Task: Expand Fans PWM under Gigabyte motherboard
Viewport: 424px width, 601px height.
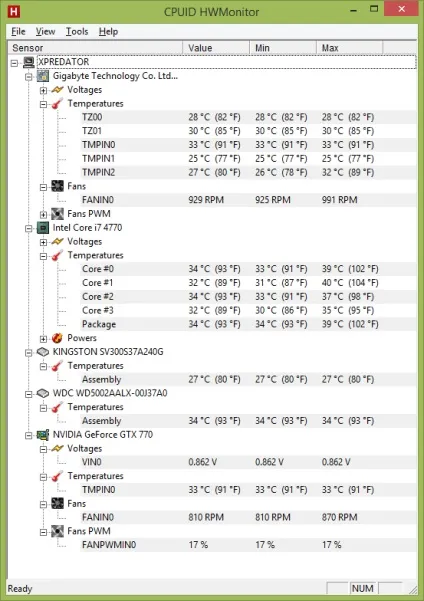Action: click(x=43, y=214)
